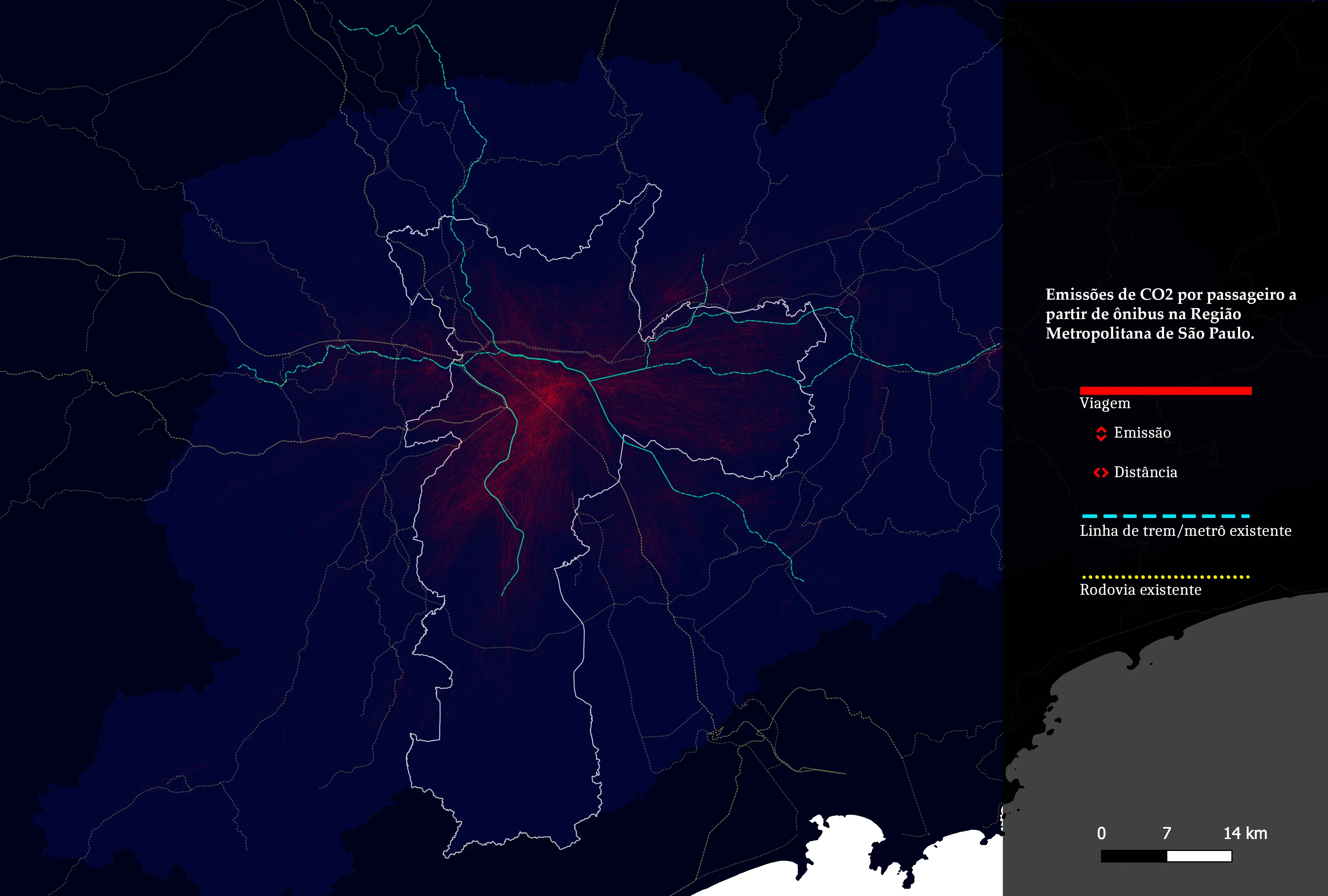
Task: Click the Rodovia existente label
Action: 1140,590
